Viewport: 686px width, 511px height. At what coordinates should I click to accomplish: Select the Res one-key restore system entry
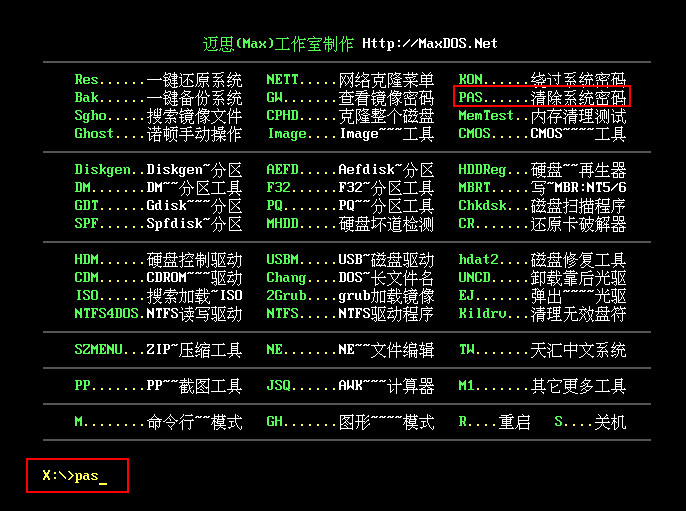[158, 80]
